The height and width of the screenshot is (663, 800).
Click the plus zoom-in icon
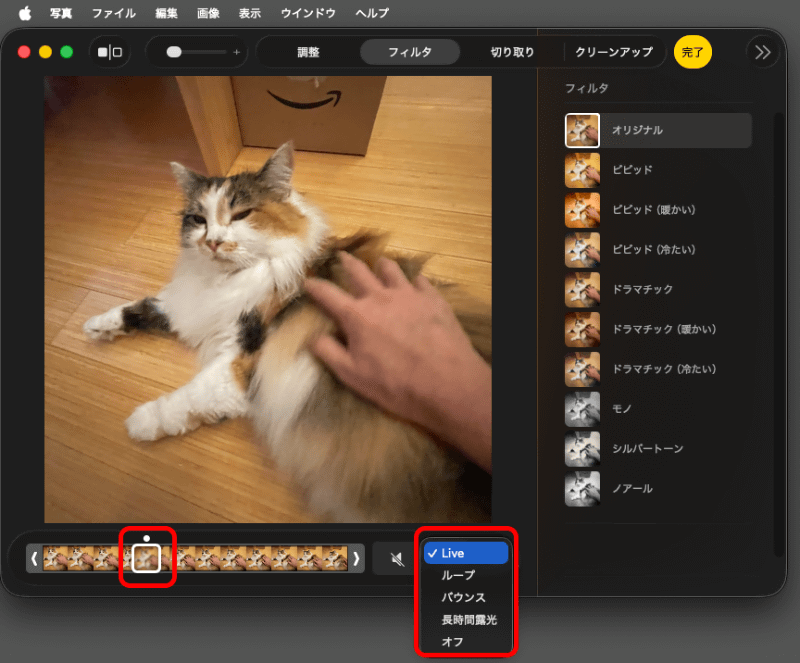pyautogui.click(x=236, y=52)
